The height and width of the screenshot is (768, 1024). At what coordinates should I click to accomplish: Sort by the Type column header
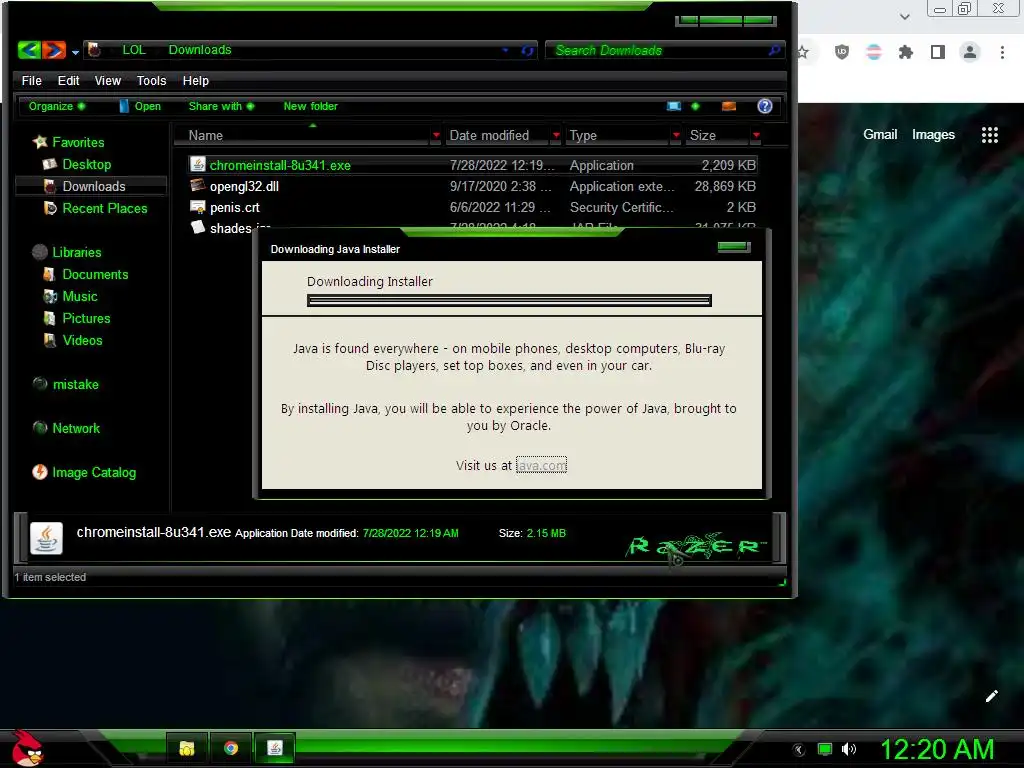click(583, 135)
